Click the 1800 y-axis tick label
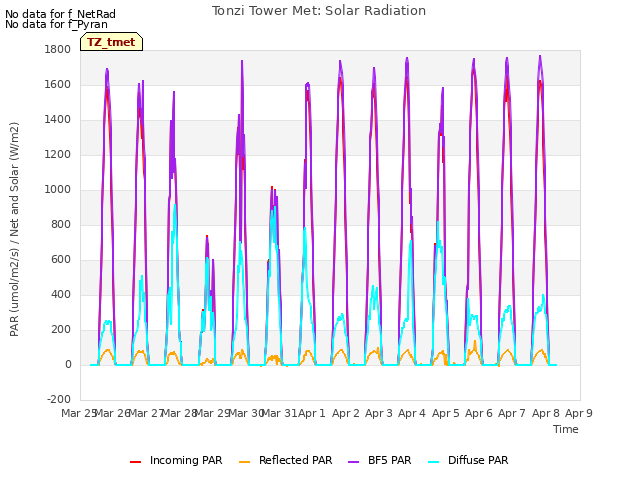640x480 pixels. coord(58,49)
